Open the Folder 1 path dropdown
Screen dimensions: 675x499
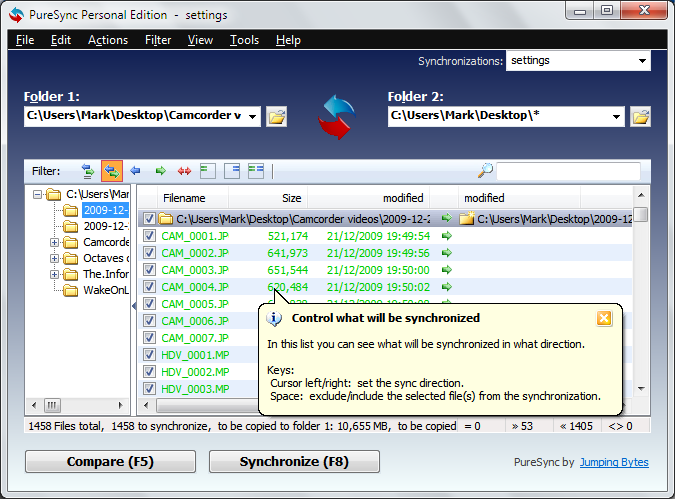point(252,117)
